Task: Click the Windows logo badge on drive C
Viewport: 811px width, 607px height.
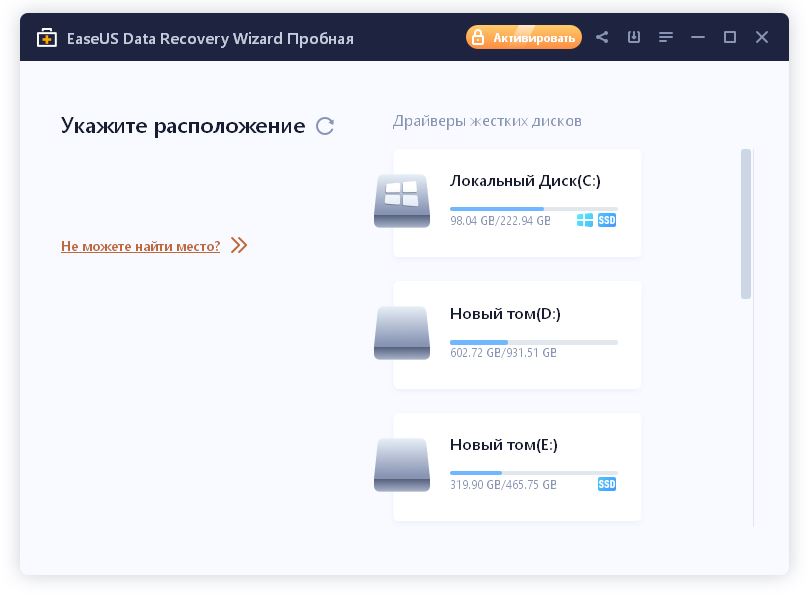Action: [584, 220]
